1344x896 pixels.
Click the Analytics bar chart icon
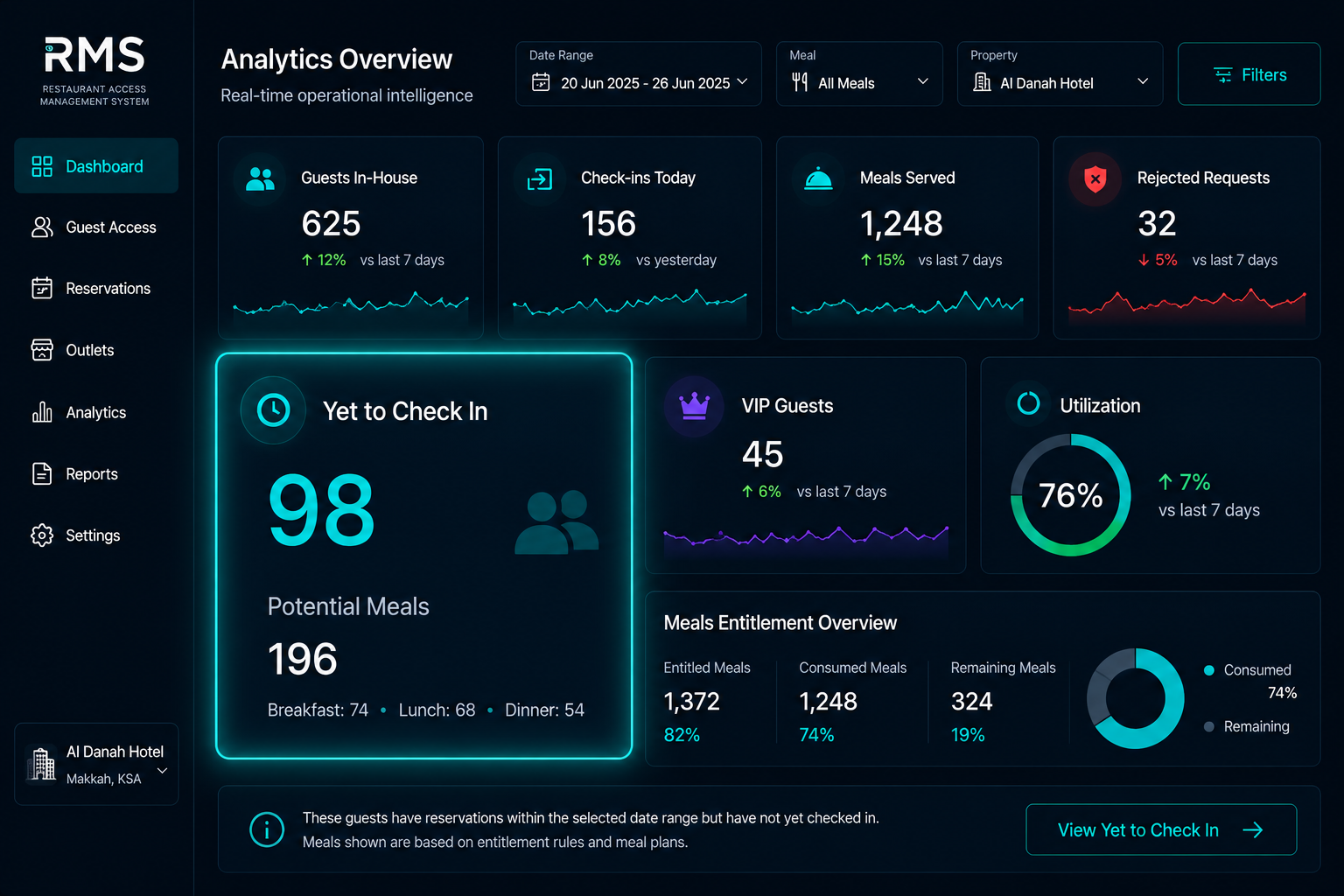42,412
